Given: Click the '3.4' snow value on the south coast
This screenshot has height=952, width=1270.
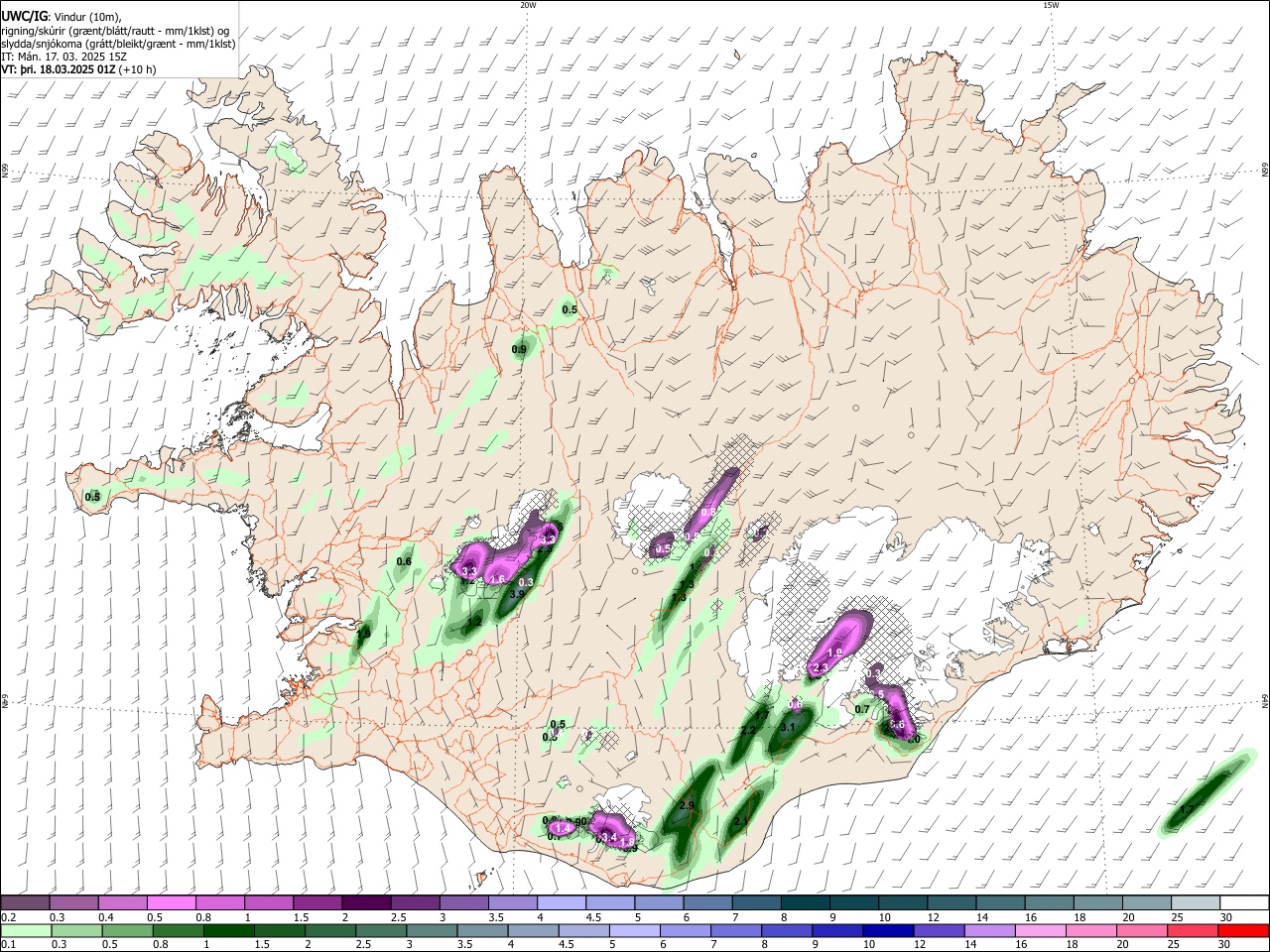Looking at the screenshot, I should (x=609, y=838).
